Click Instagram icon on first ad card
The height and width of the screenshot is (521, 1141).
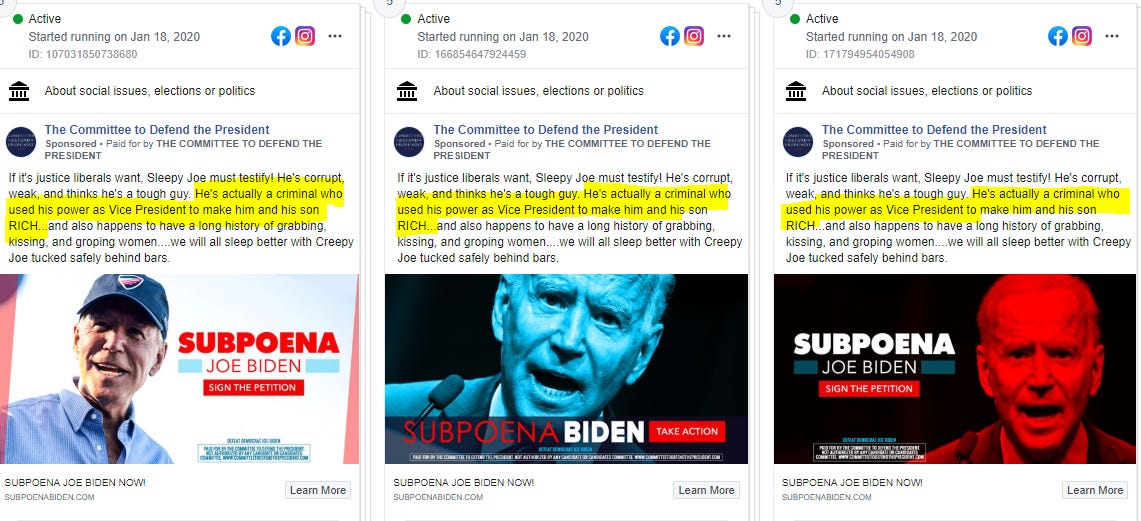(x=305, y=36)
